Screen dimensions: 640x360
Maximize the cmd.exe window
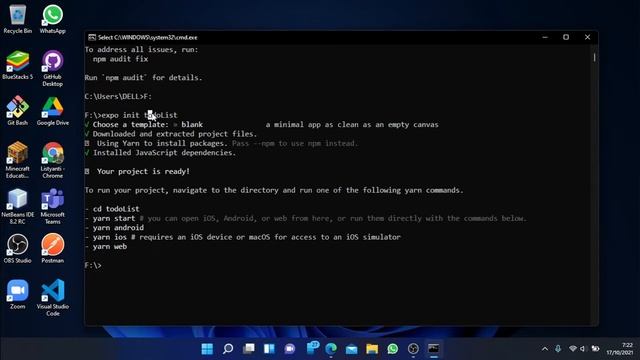click(566, 37)
